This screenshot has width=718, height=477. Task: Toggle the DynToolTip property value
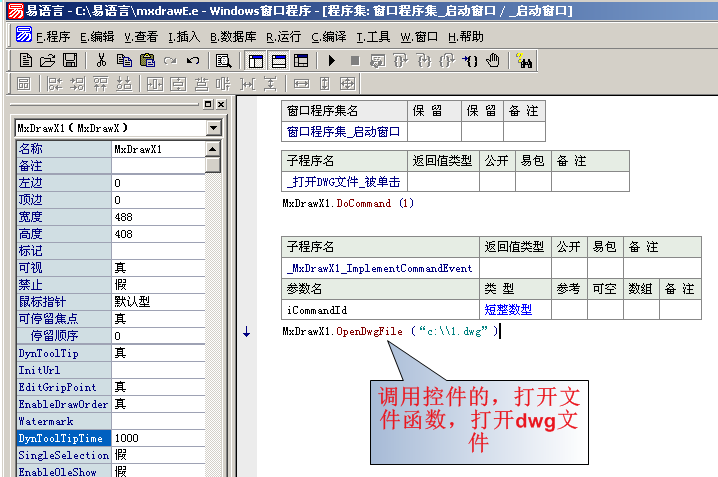coord(158,353)
